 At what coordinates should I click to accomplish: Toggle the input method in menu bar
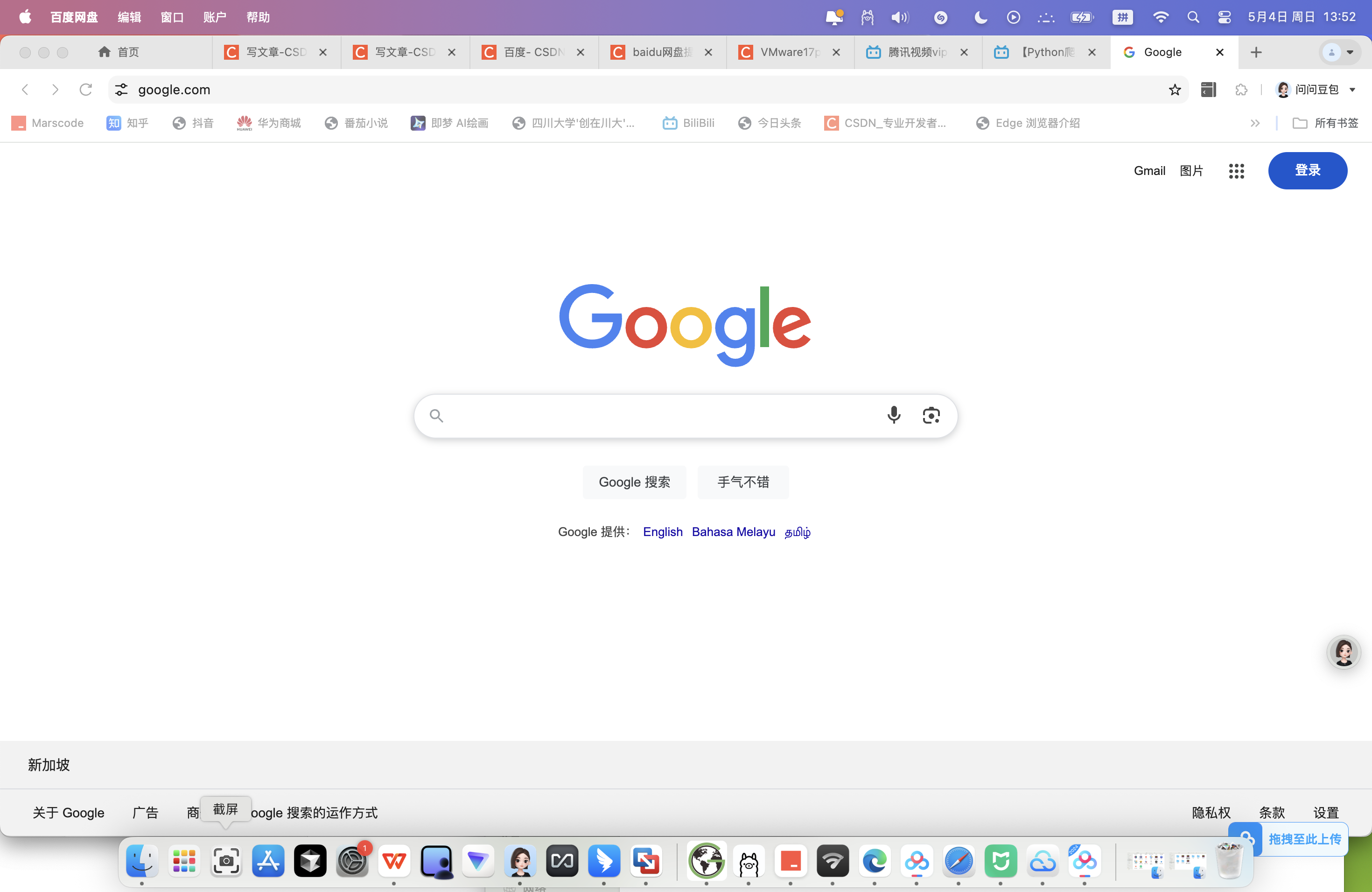(x=1122, y=17)
